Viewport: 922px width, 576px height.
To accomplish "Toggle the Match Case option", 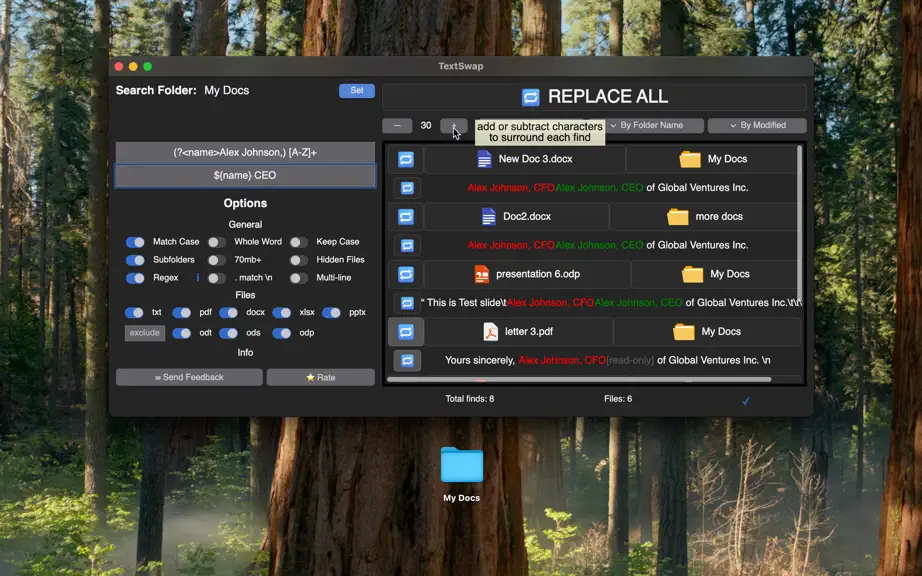I will 135,242.
